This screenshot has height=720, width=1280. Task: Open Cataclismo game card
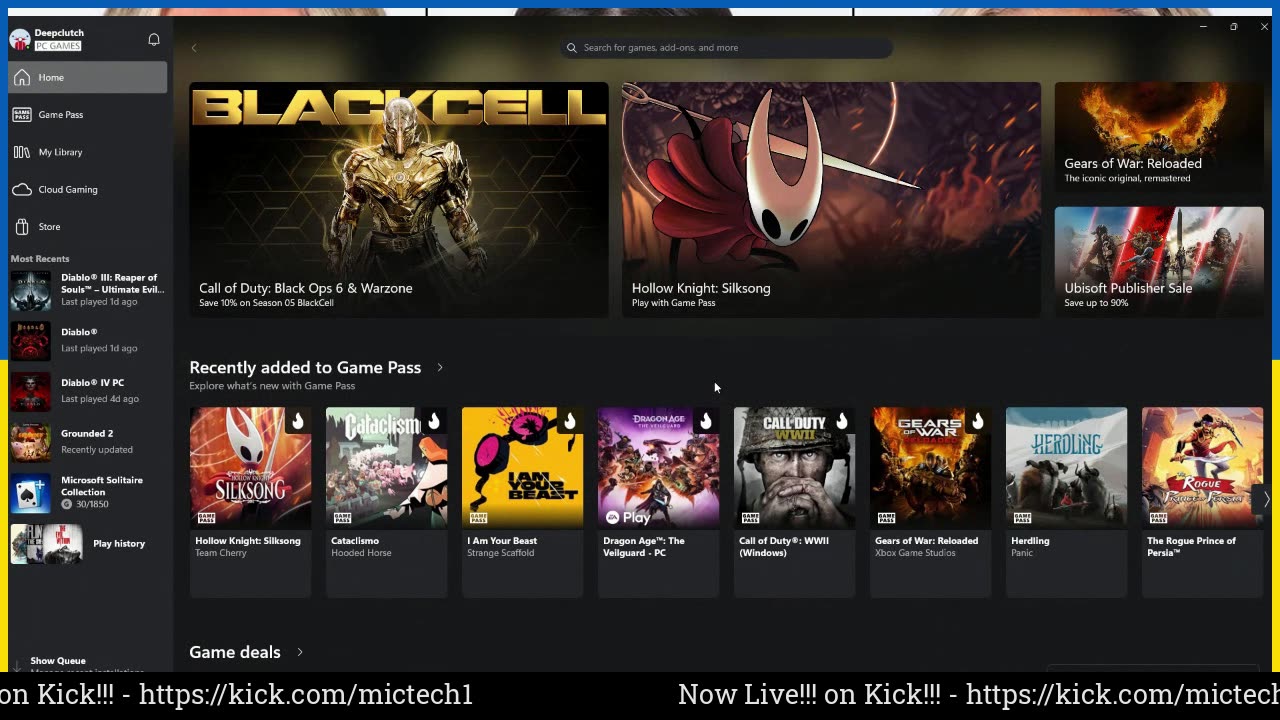pos(386,502)
